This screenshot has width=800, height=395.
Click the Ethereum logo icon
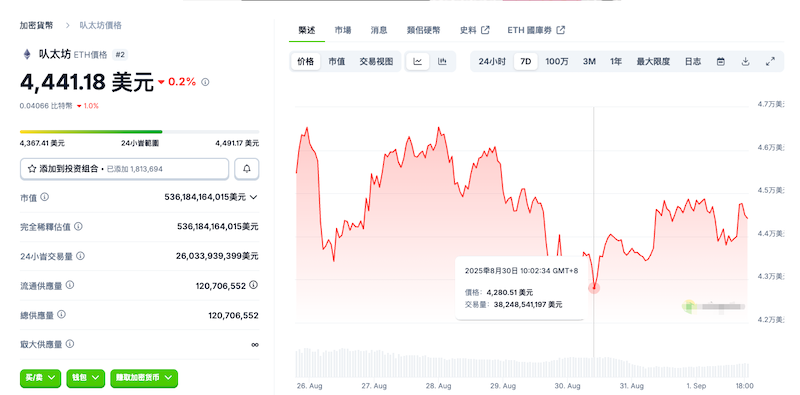(27, 54)
